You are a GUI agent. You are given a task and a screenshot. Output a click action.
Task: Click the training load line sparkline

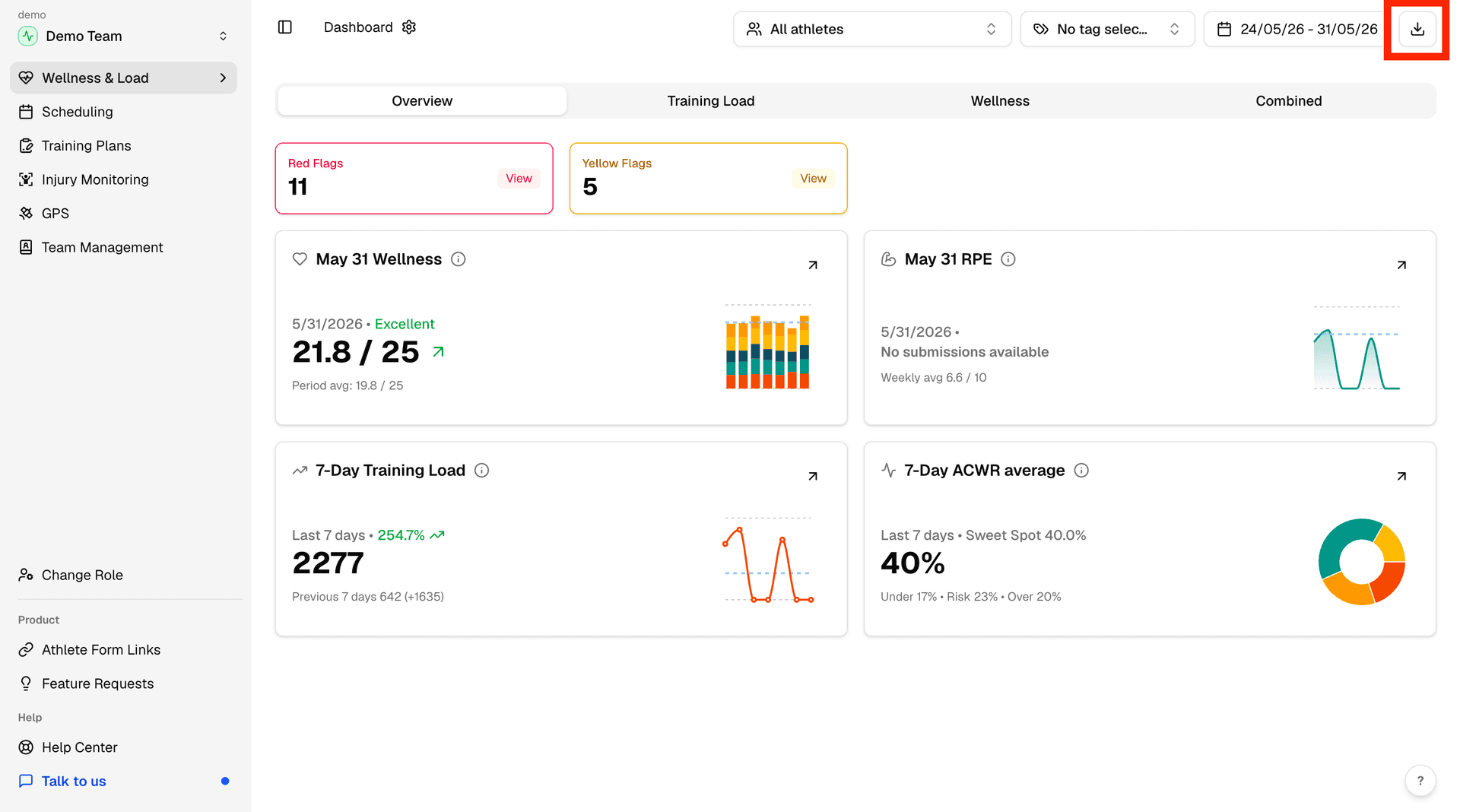[768, 560]
